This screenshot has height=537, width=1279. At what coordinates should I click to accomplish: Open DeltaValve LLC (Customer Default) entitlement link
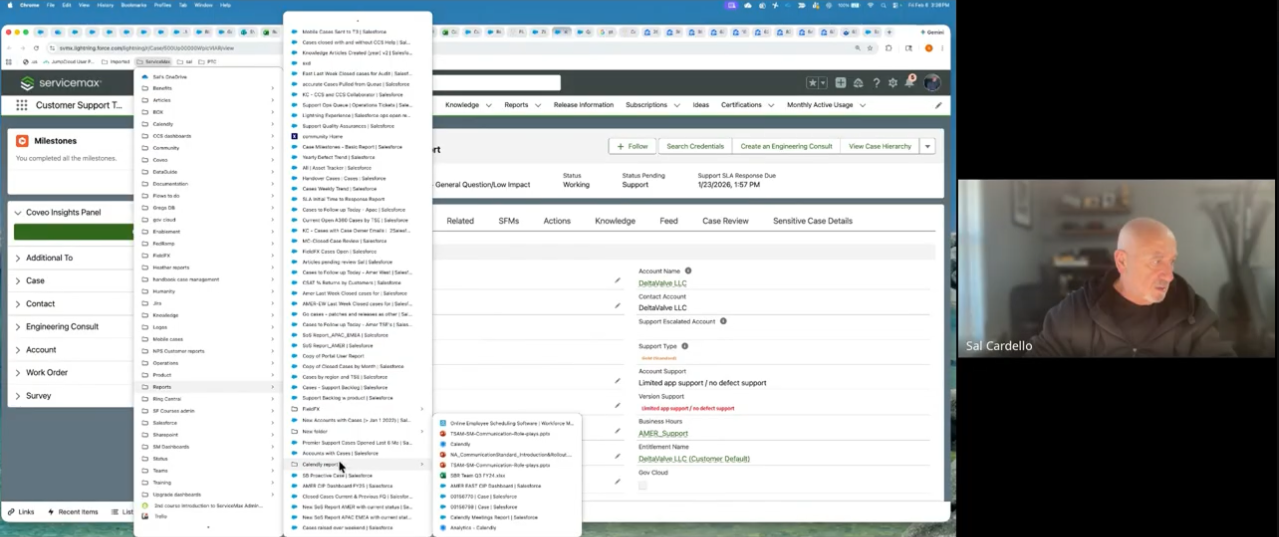pyautogui.click(x=694, y=459)
